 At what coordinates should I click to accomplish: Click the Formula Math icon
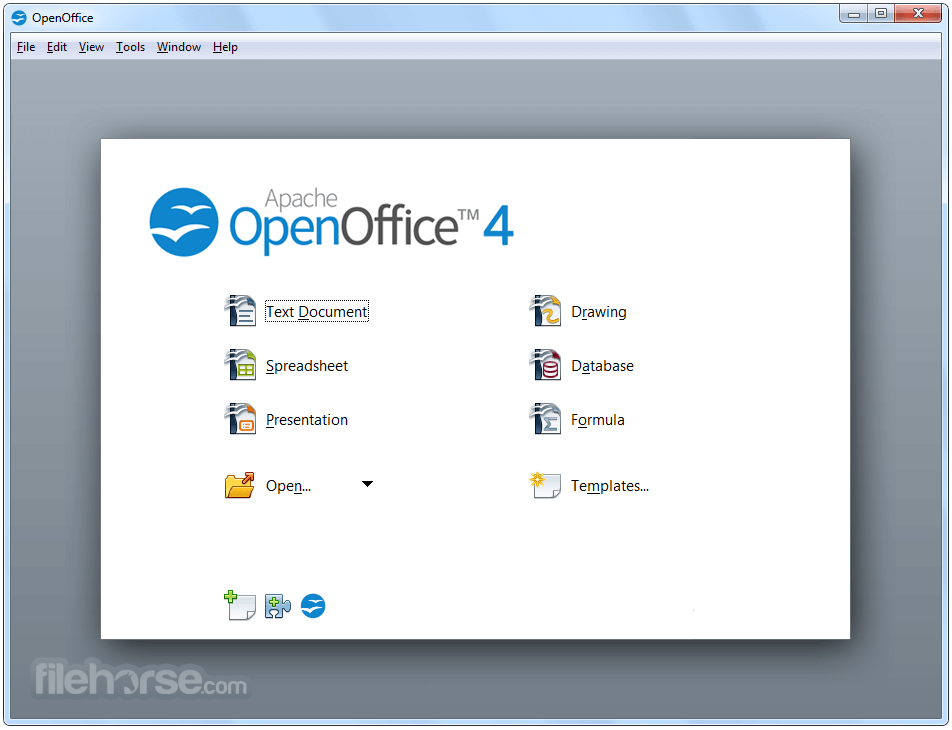click(545, 419)
